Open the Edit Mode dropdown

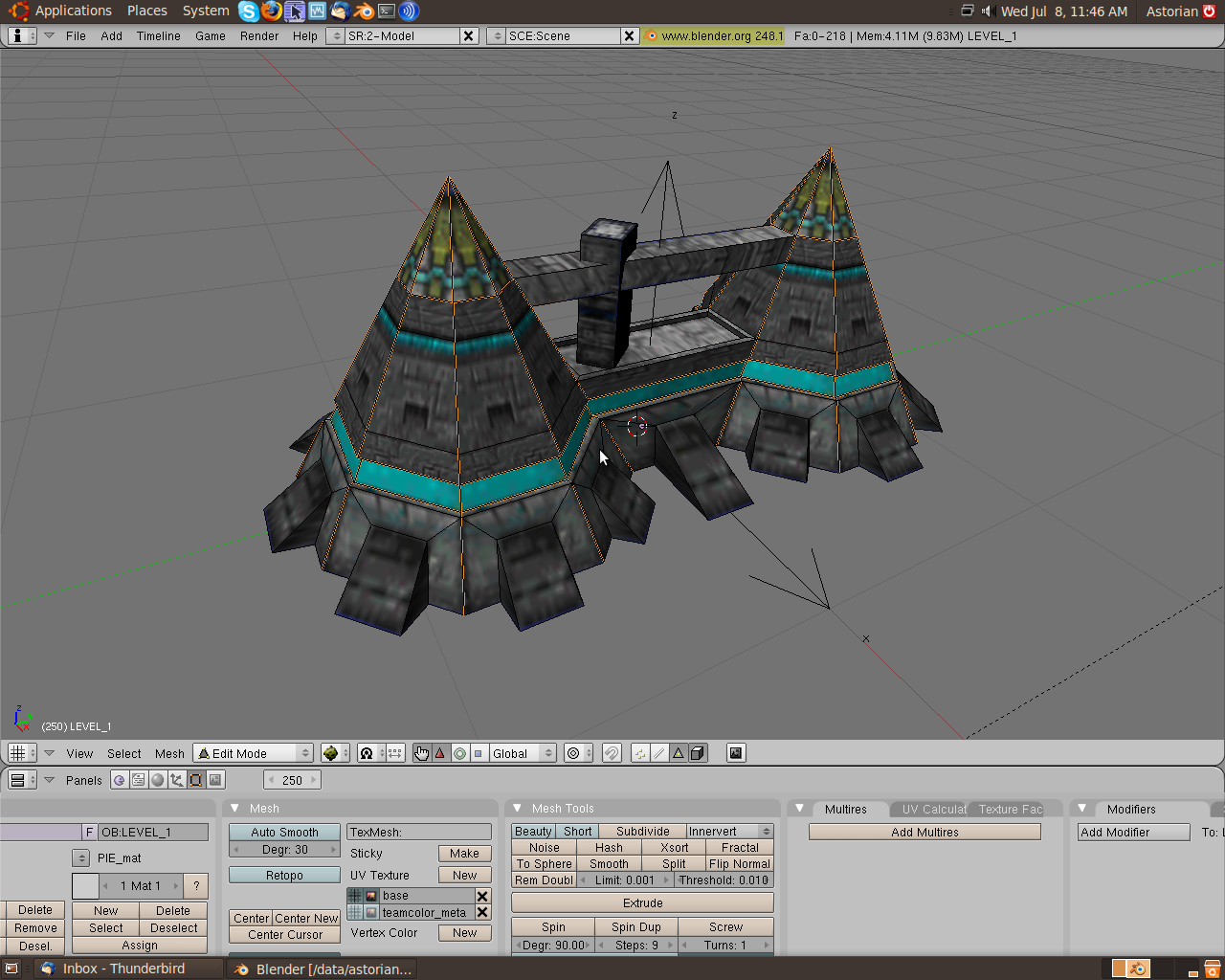point(254,753)
